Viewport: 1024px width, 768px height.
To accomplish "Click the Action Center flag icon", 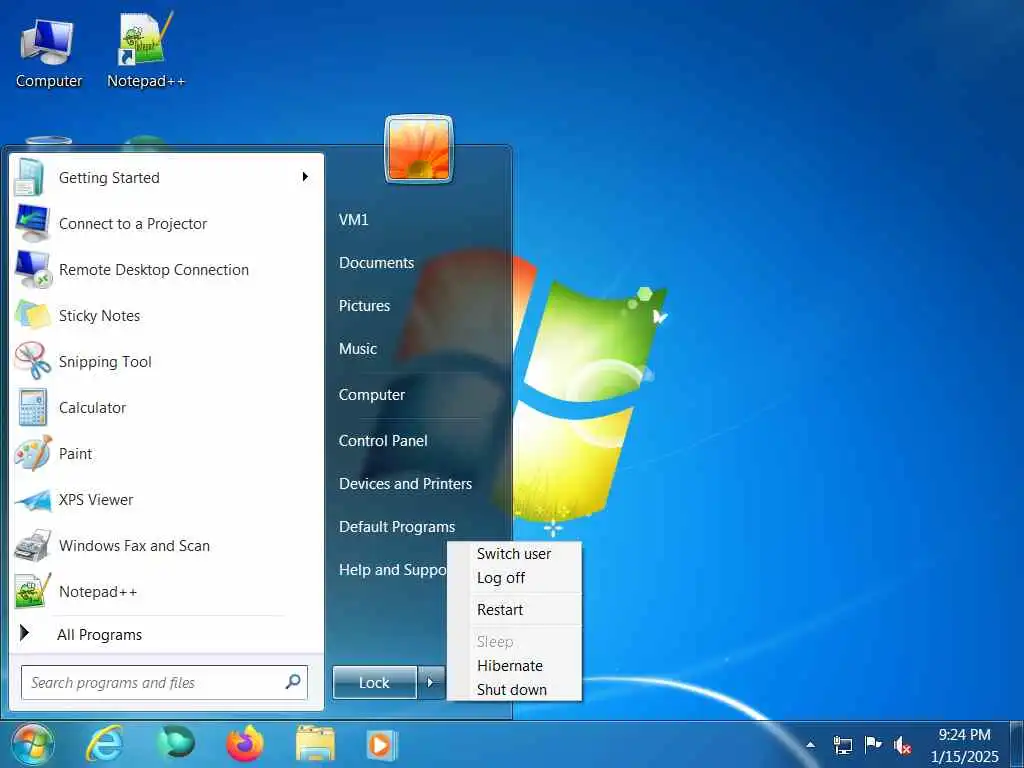I will click(x=872, y=744).
